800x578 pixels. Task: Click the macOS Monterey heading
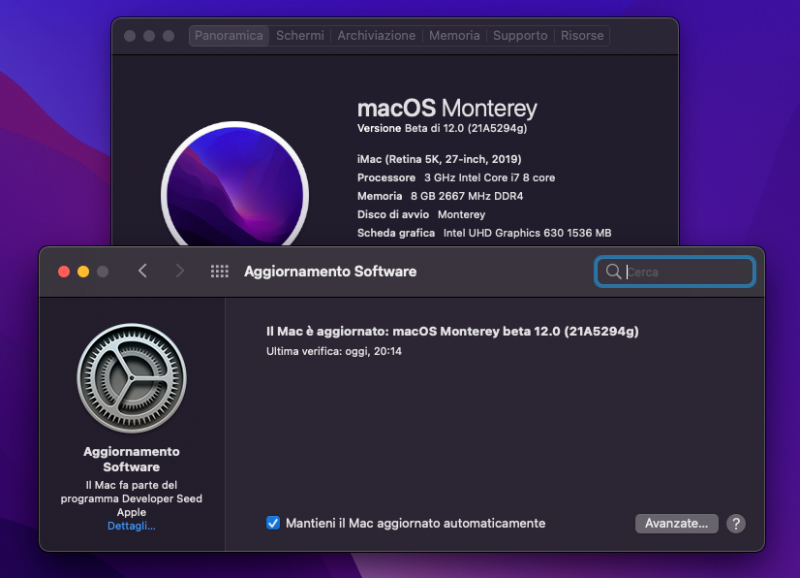pos(447,108)
